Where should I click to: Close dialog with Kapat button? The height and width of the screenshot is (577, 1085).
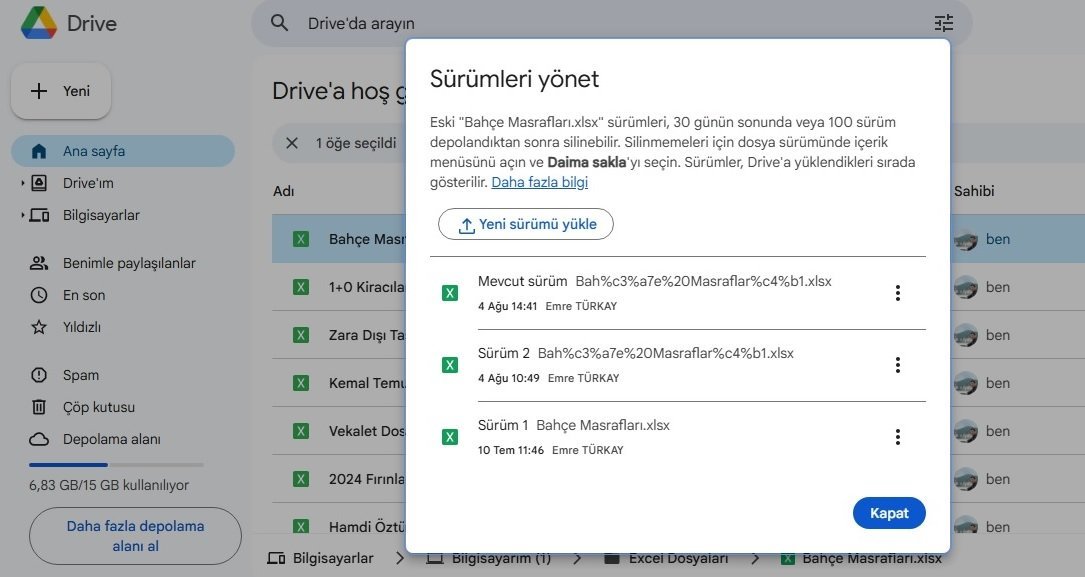[x=889, y=513]
